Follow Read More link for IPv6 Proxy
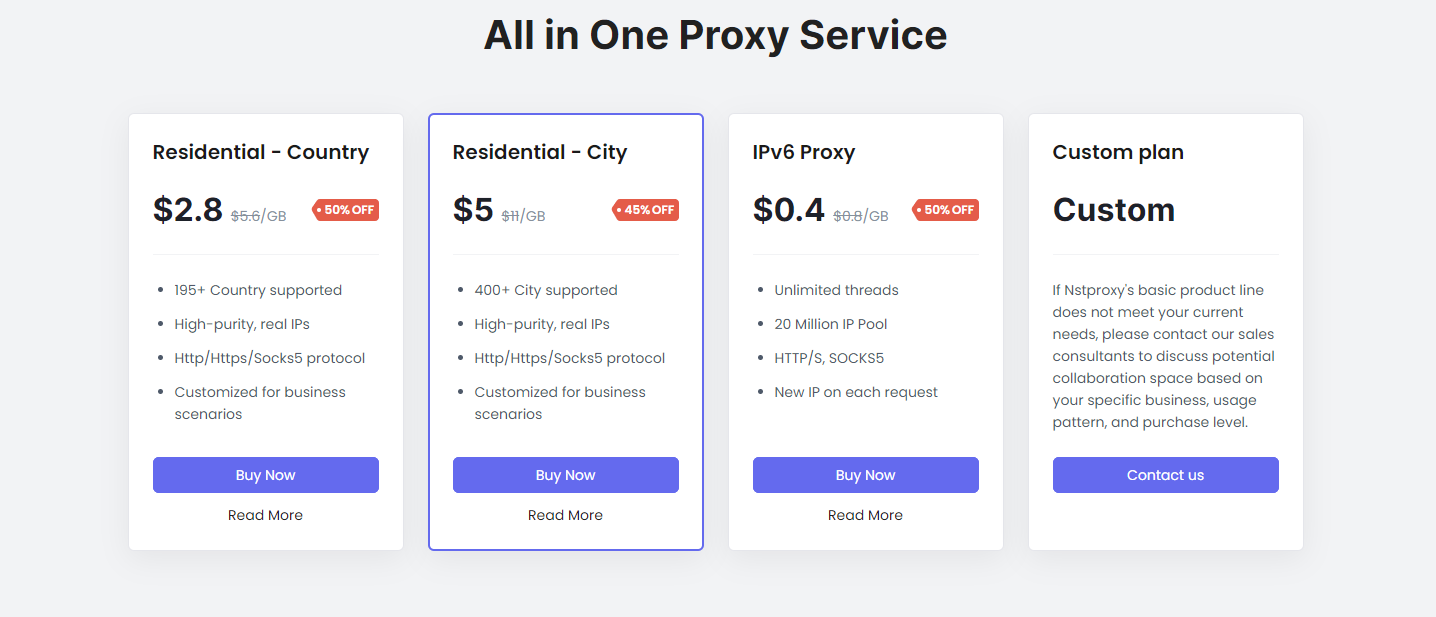This screenshot has height=617, width=1436. pyautogui.click(x=865, y=515)
